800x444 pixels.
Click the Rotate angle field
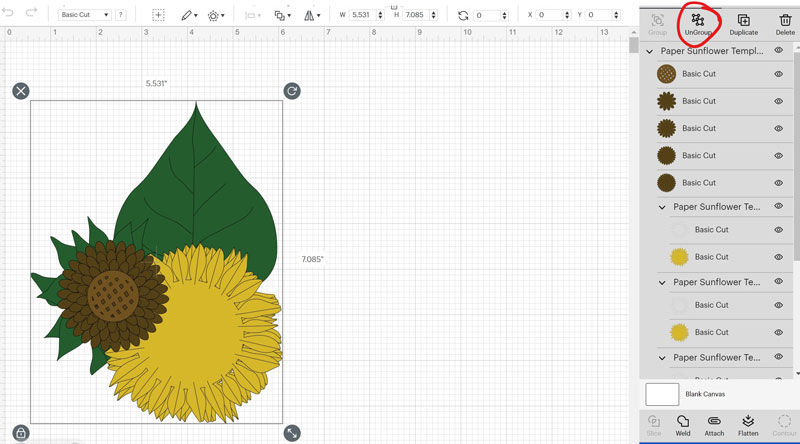(x=487, y=15)
